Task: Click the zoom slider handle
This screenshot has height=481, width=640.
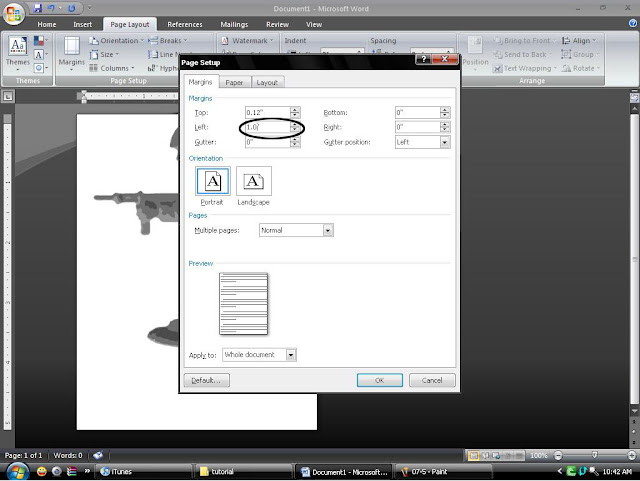Action: pyautogui.click(x=595, y=455)
